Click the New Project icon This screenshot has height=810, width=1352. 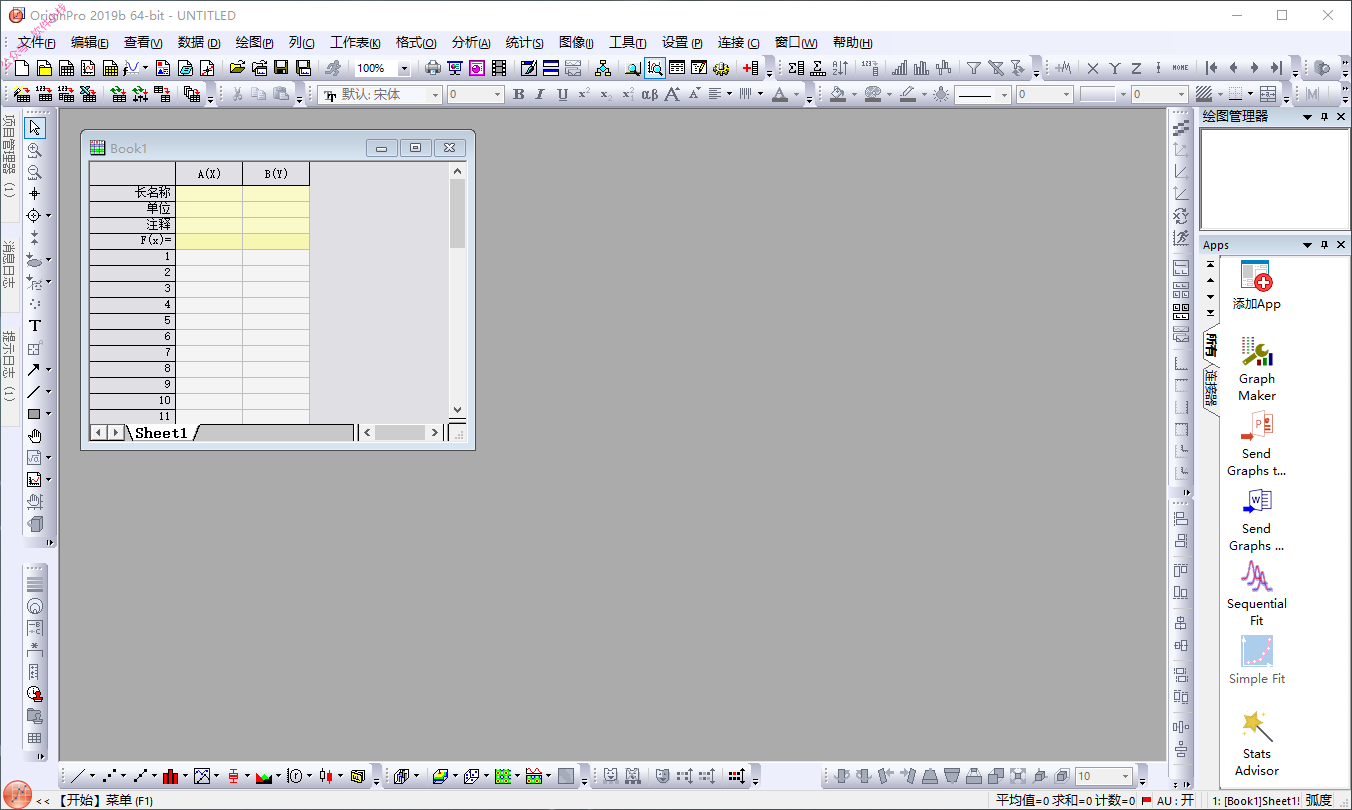pyautogui.click(x=21, y=68)
